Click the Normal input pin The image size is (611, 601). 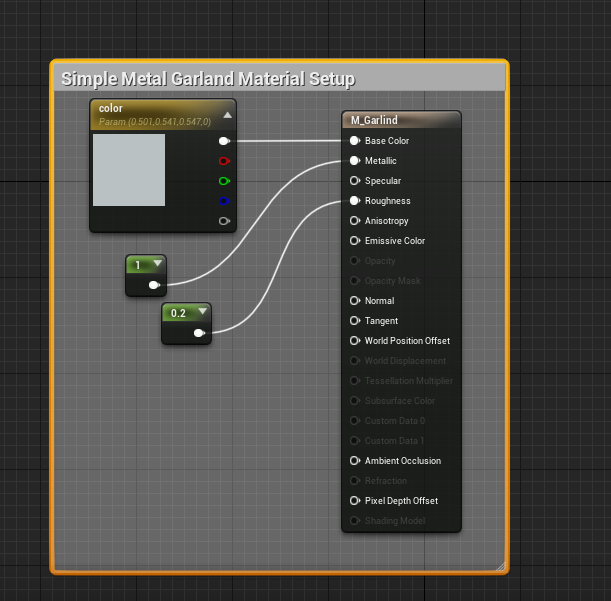[355, 300]
